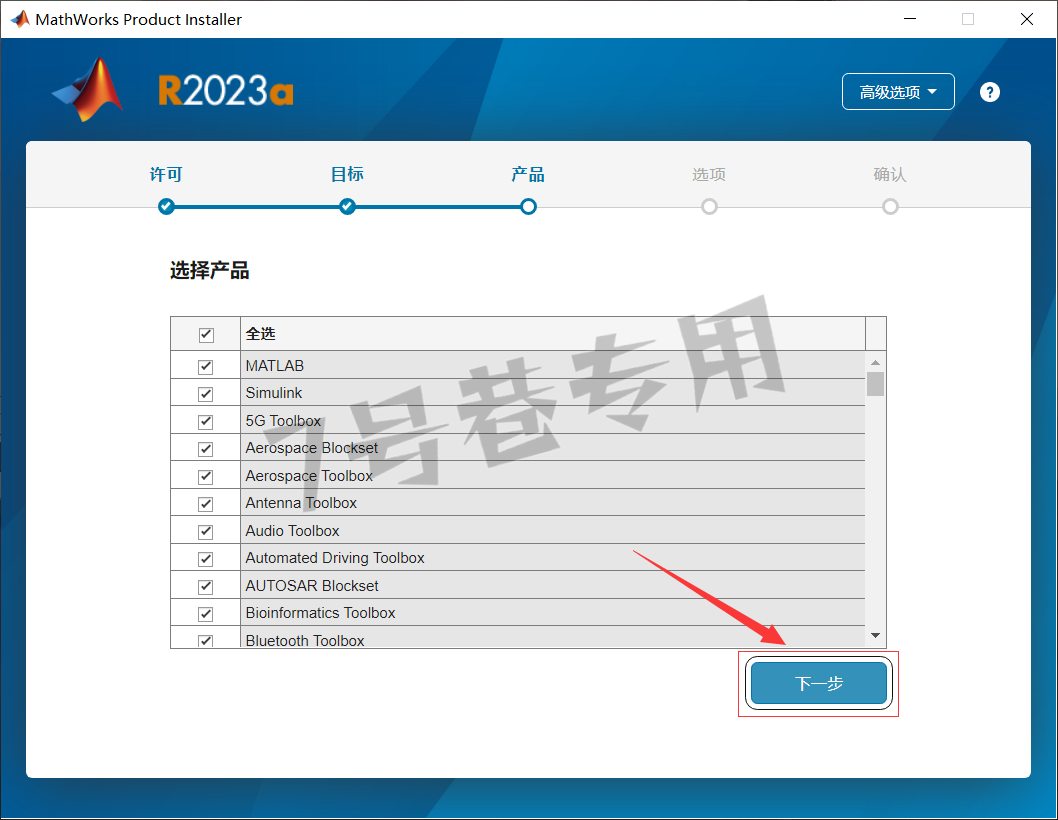
Task: Click the 目标 completed step marker
Action: pos(347,207)
